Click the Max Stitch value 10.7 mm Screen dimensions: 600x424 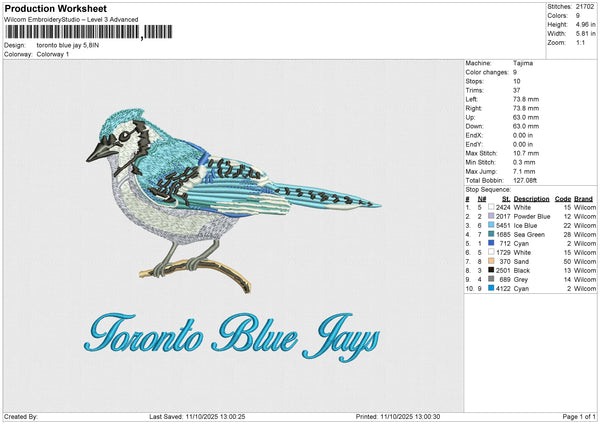tap(526, 153)
